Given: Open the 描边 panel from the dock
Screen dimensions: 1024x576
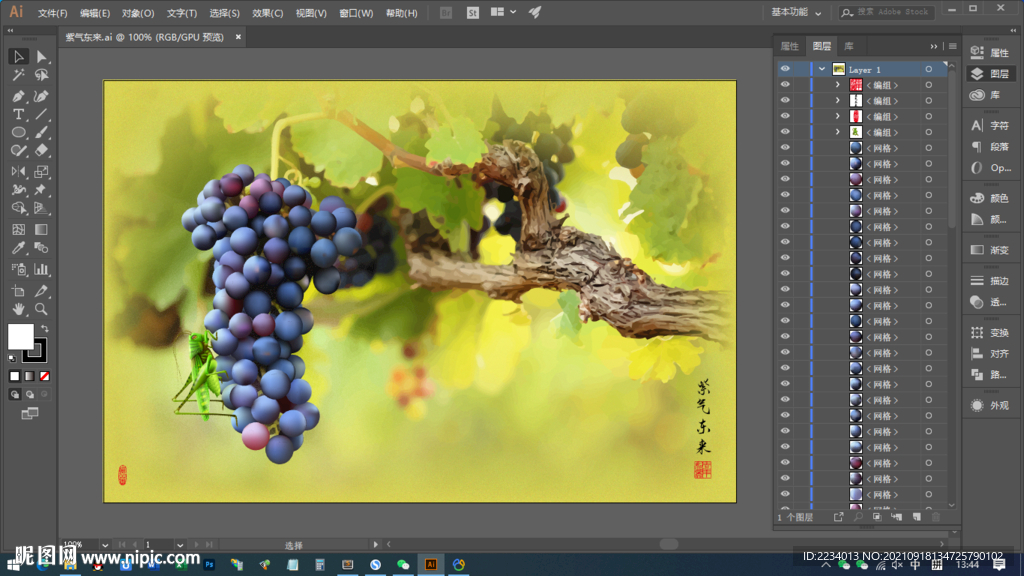Looking at the screenshot, I should 990,281.
